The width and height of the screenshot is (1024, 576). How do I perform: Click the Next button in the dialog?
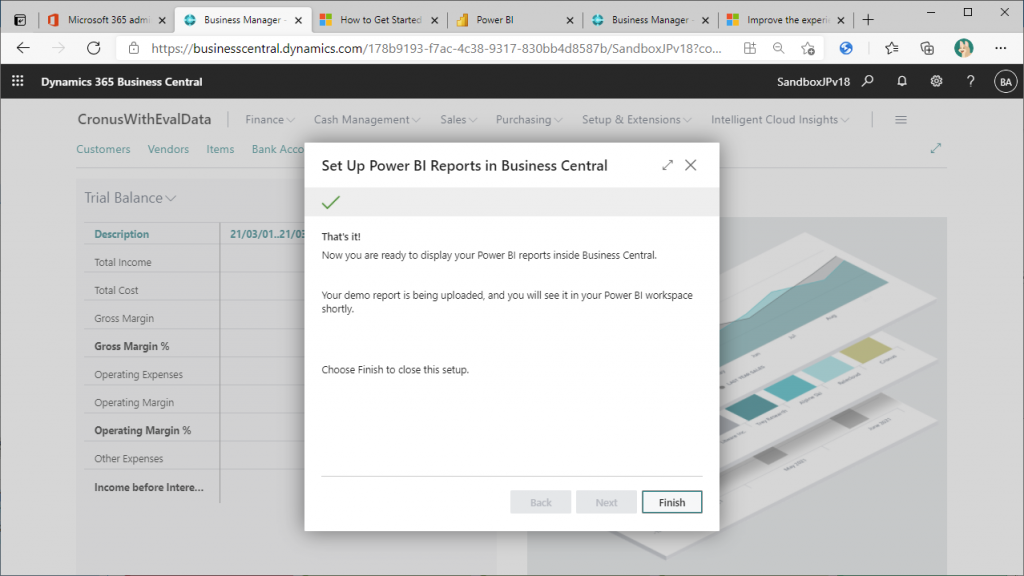pos(606,502)
